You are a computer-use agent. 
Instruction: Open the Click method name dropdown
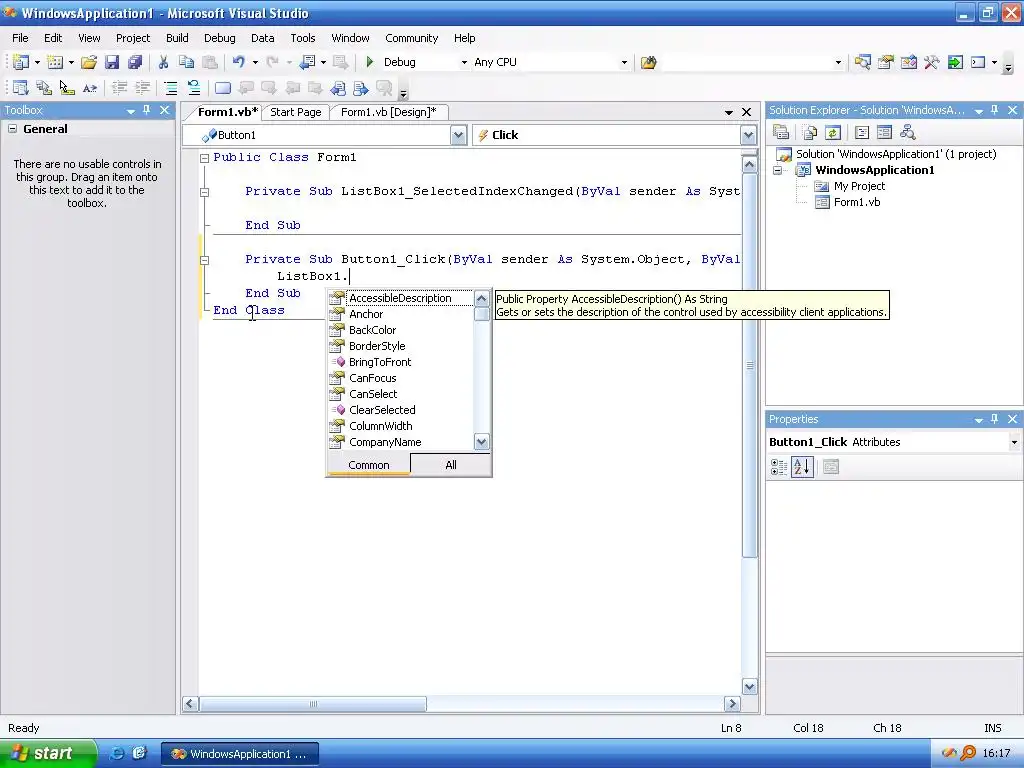tap(748, 135)
